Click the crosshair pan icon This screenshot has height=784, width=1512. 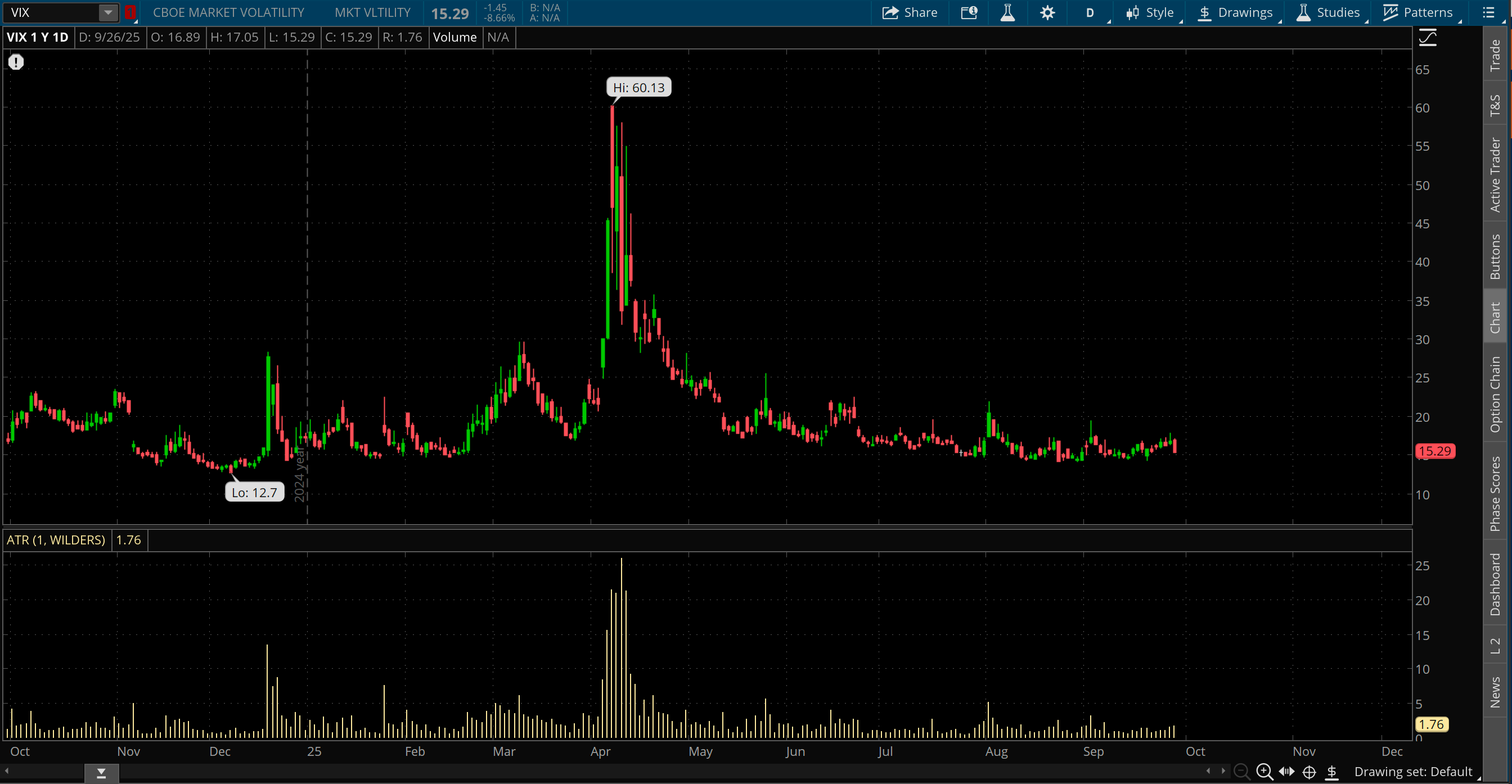[x=1309, y=772]
